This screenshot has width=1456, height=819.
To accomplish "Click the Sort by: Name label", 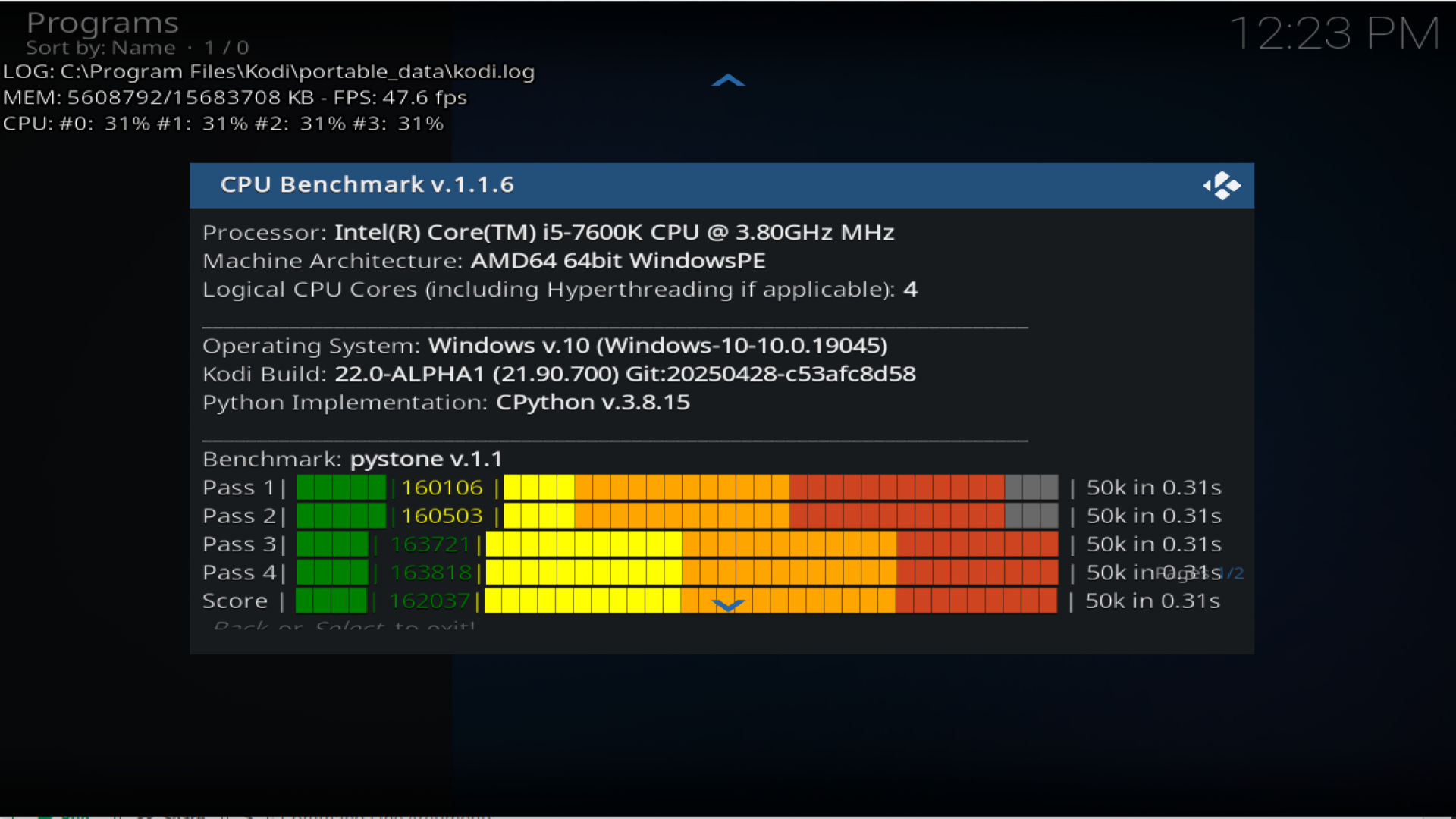I will click(101, 48).
